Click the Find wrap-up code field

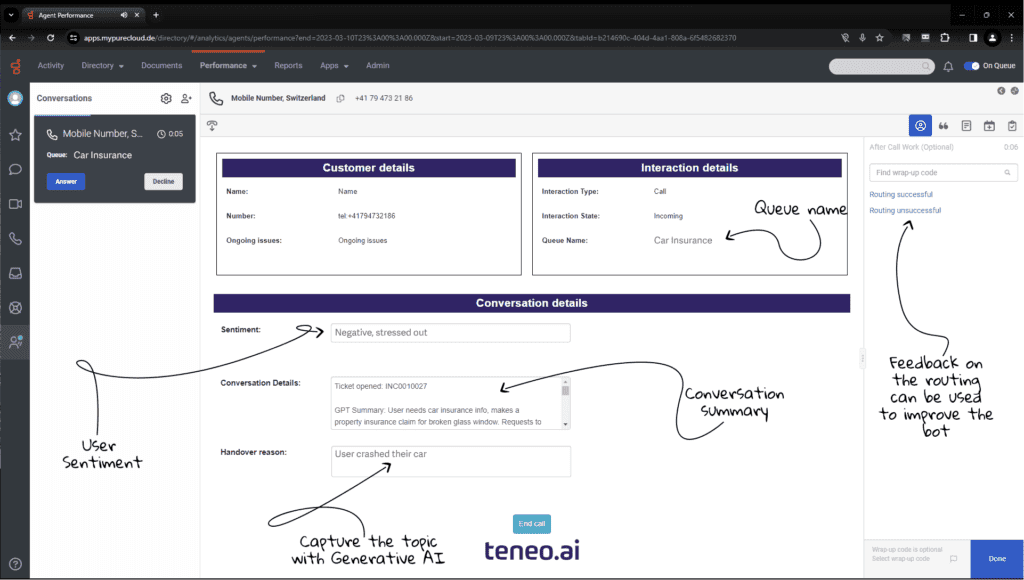coord(931,173)
